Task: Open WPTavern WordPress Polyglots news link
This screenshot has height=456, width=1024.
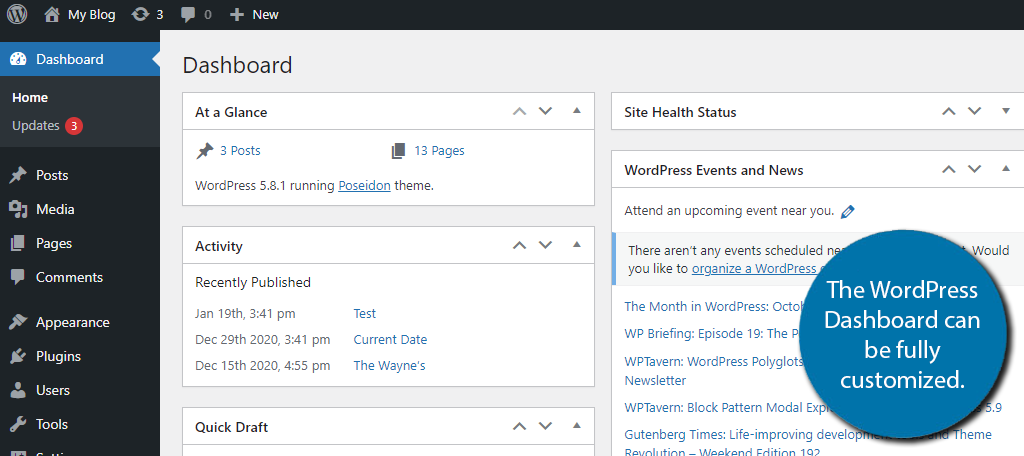Action: [x=713, y=370]
